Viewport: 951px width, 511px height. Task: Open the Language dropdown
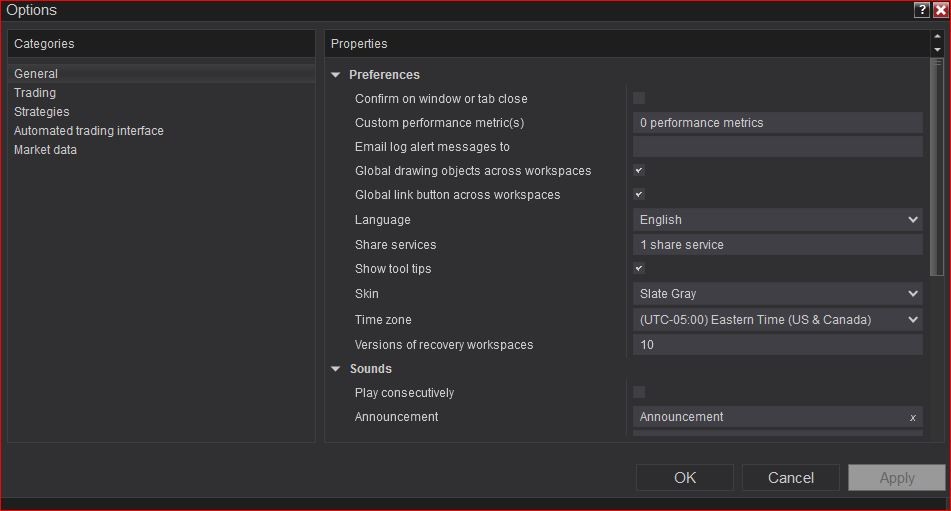point(777,220)
